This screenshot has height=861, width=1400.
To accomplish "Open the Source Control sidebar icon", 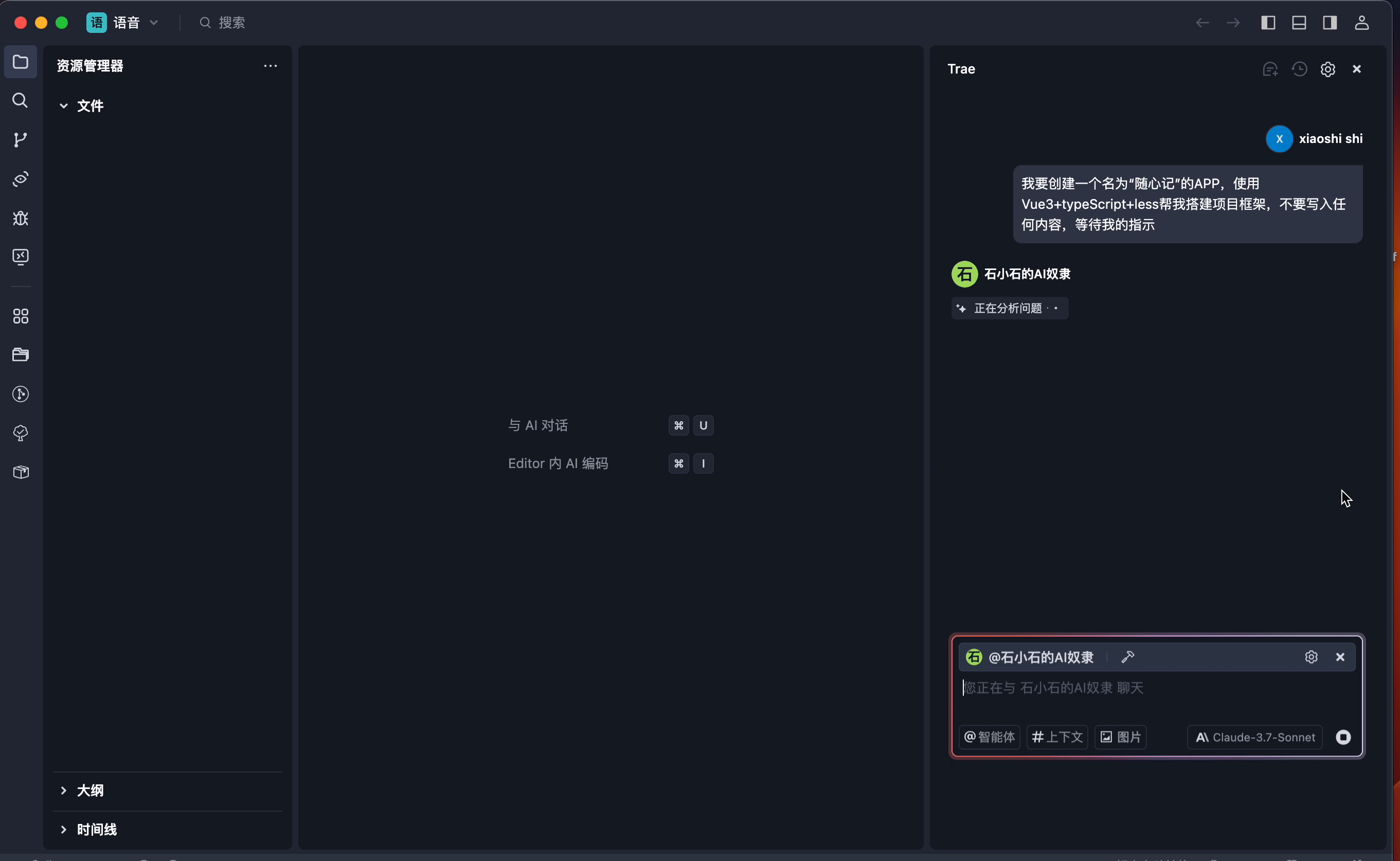I will click(21, 140).
